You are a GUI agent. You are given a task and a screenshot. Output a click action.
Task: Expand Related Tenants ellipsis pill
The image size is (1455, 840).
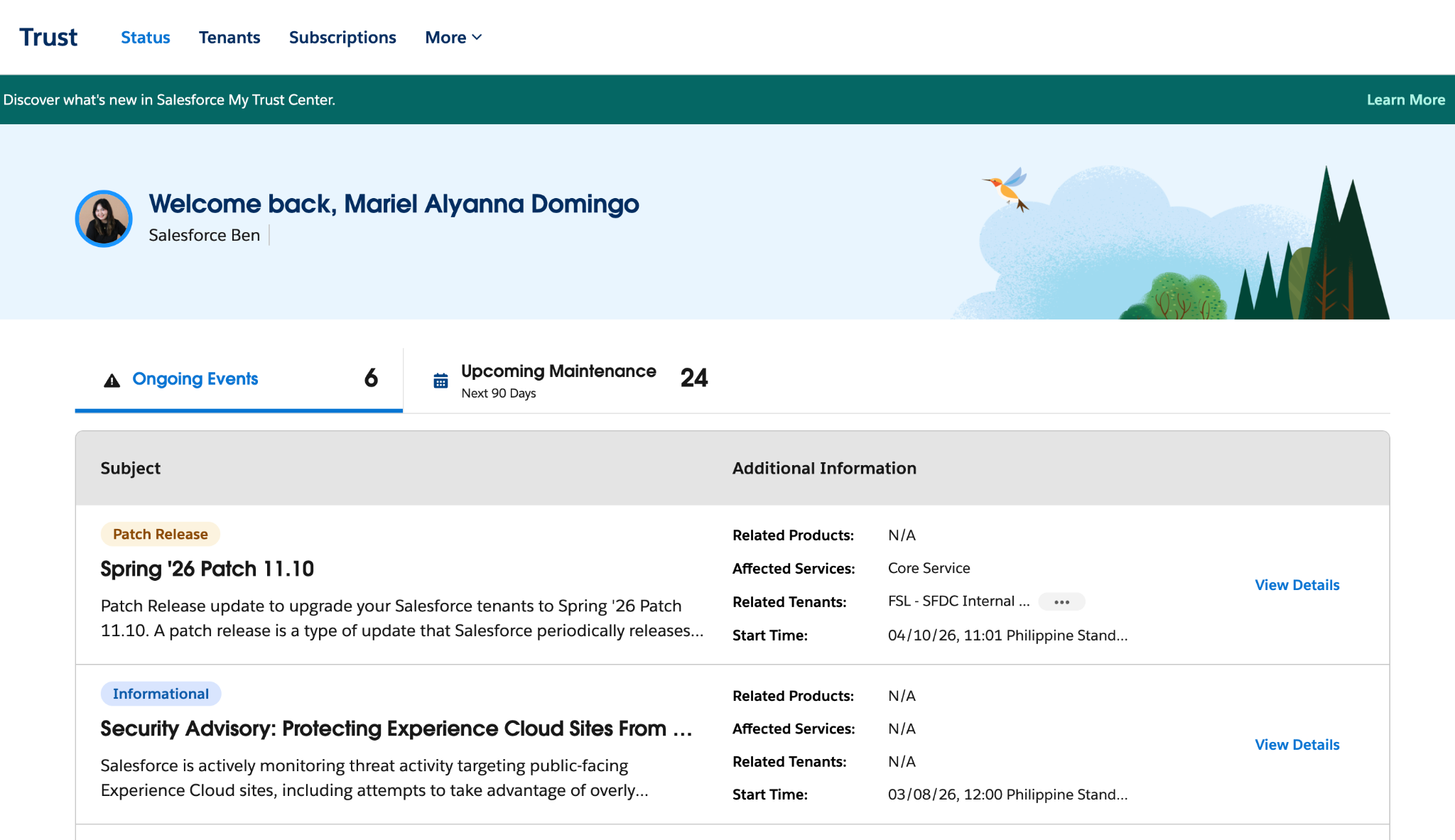click(x=1061, y=601)
